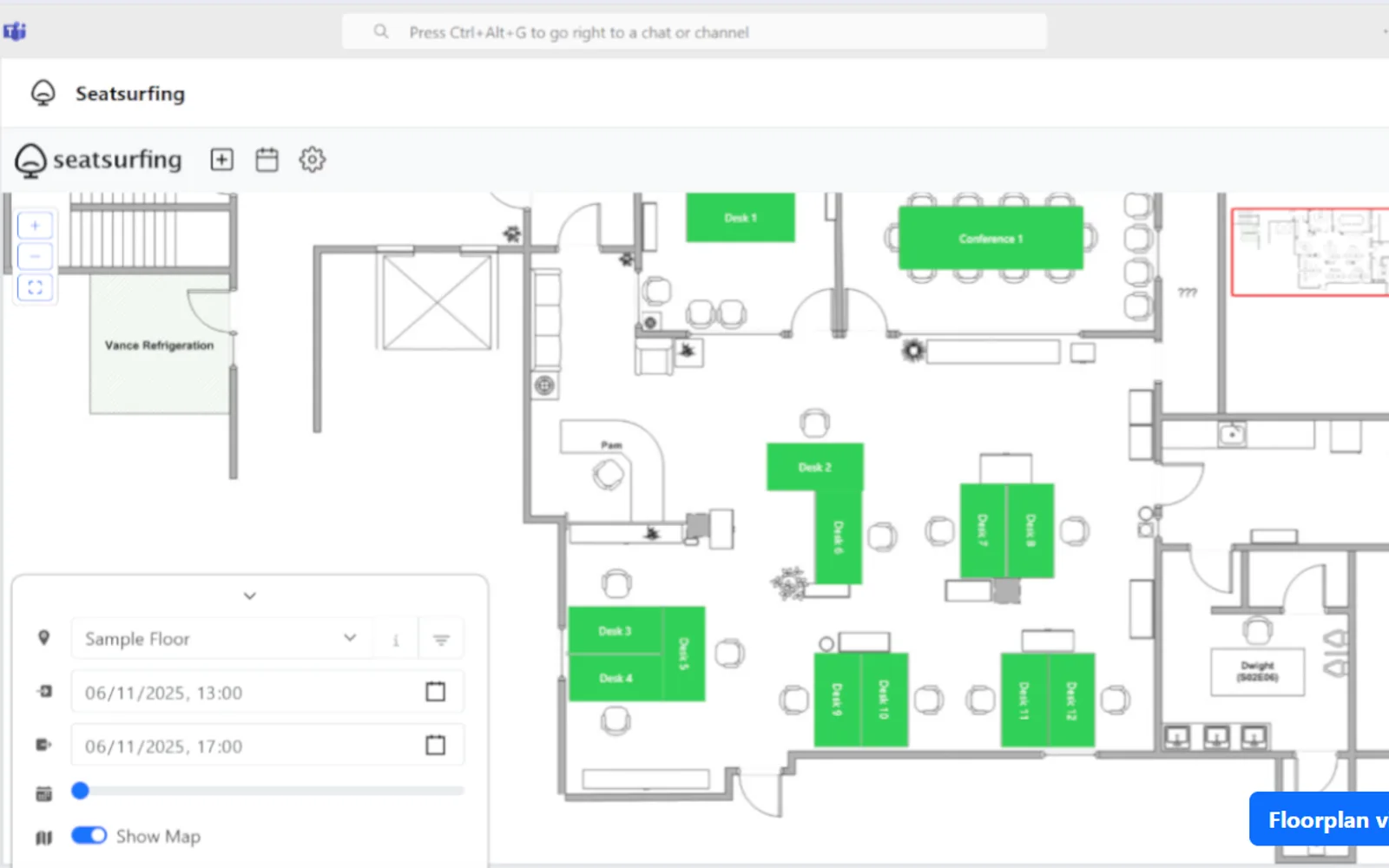
Task: Select Desk 8 on the floor plan
Action: [1030, 530]
